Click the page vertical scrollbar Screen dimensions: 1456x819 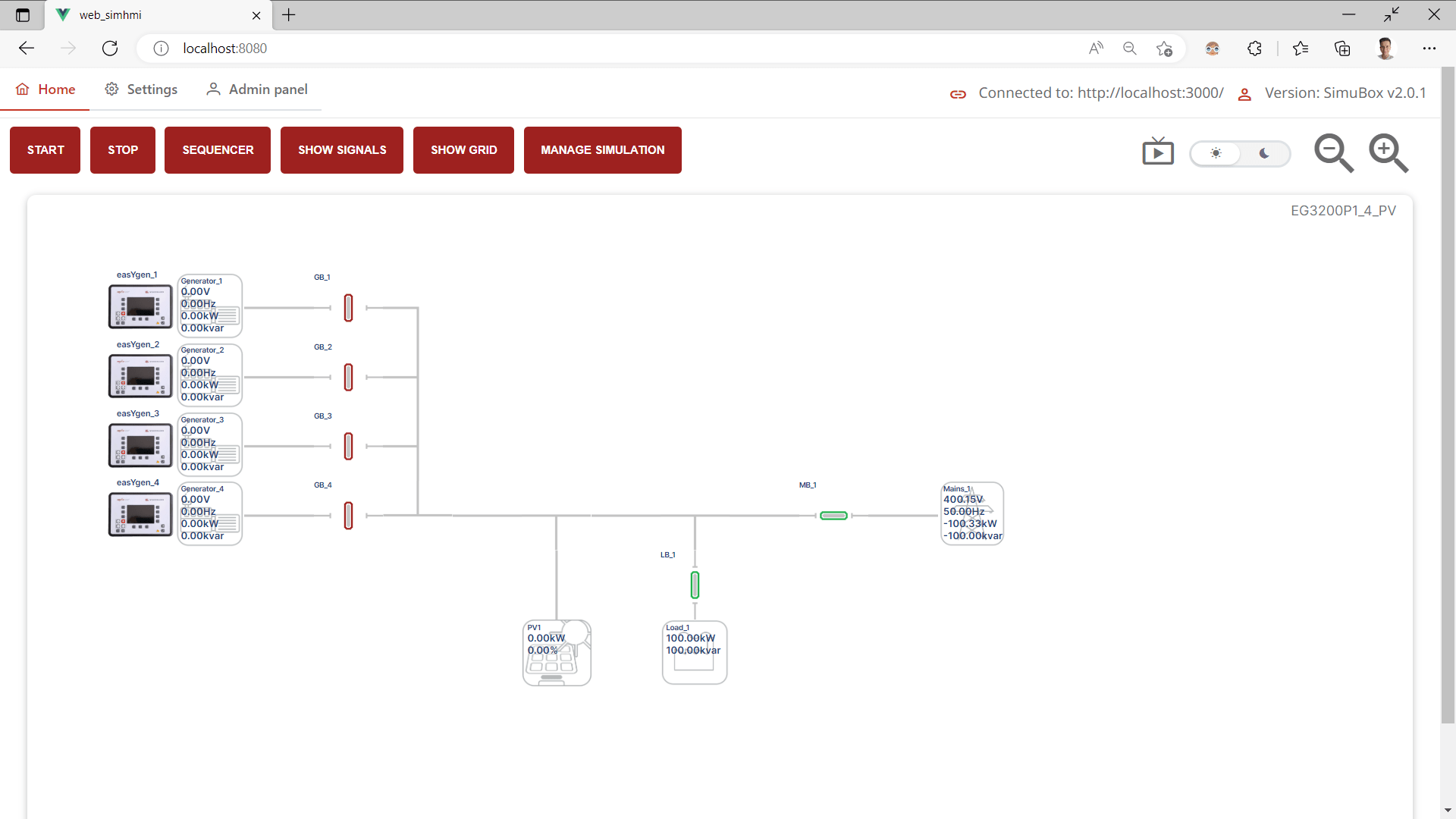click(x=1448, y=394)
